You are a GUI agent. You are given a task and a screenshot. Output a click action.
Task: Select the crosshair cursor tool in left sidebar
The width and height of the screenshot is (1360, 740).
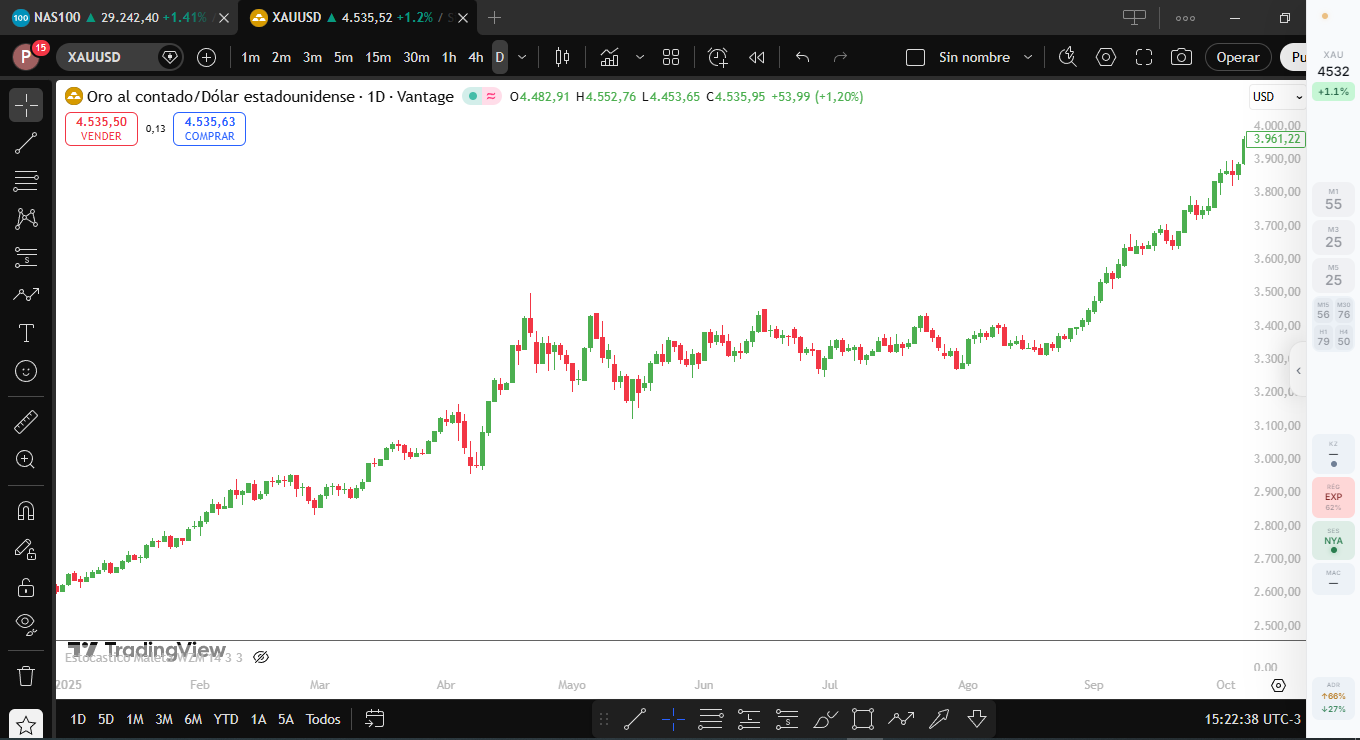(x=26, y=105)
